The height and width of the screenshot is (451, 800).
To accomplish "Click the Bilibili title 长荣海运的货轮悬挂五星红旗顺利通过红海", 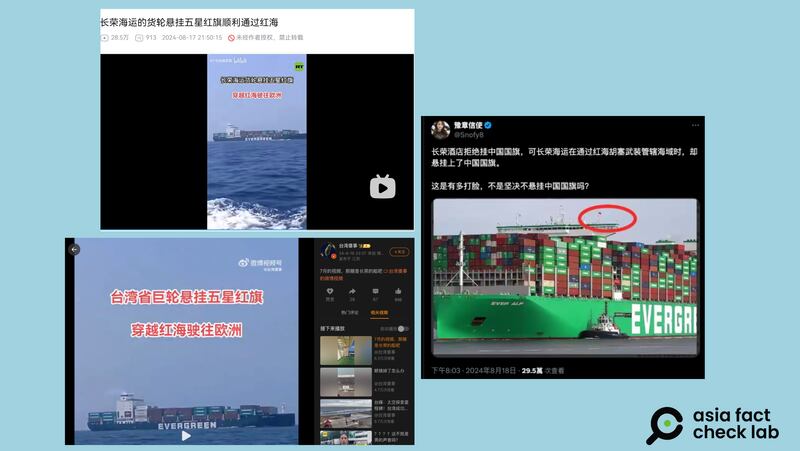I will click(x=189, y=22).
